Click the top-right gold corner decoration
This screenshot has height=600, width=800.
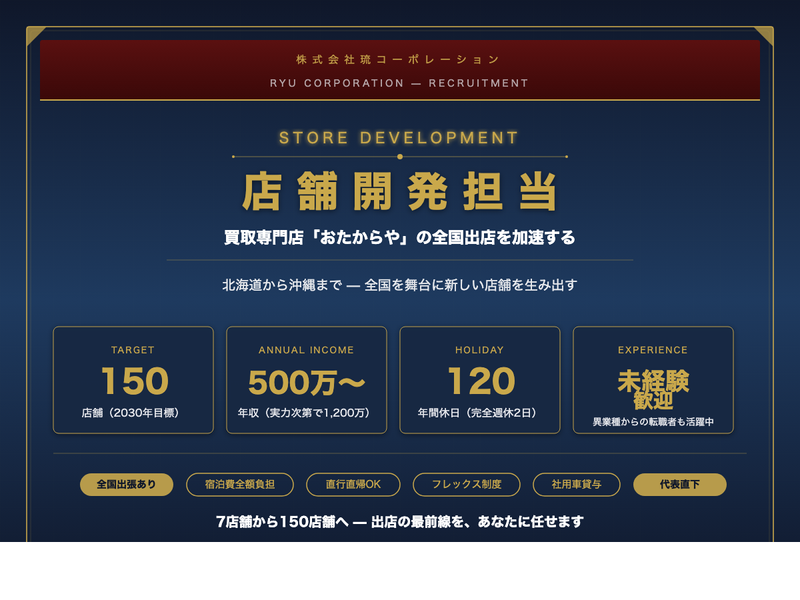(x=765, y=35)
